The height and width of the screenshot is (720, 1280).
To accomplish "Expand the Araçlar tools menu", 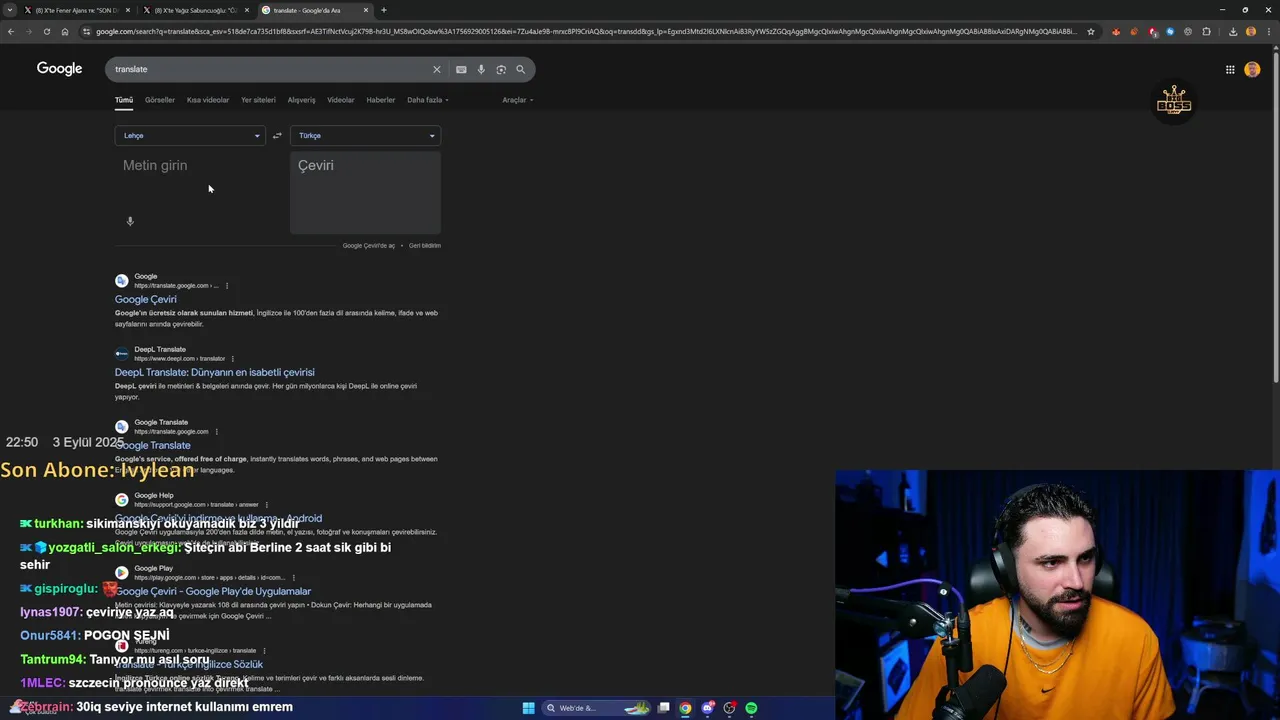I will pos(517,100).
